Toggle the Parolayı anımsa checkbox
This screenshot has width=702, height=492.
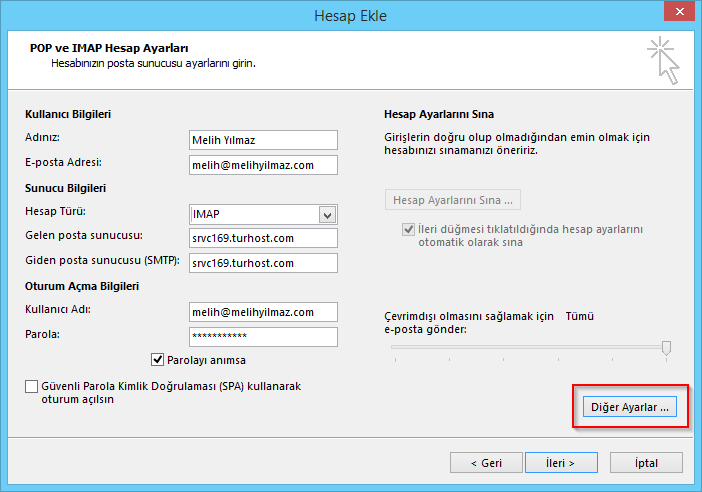tap(157, 360)
